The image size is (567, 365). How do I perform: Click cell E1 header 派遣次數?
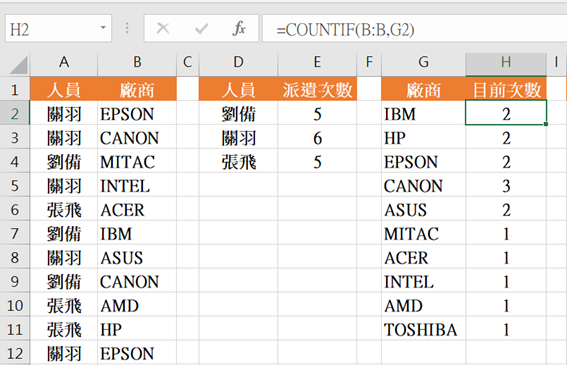coord(317,90)
